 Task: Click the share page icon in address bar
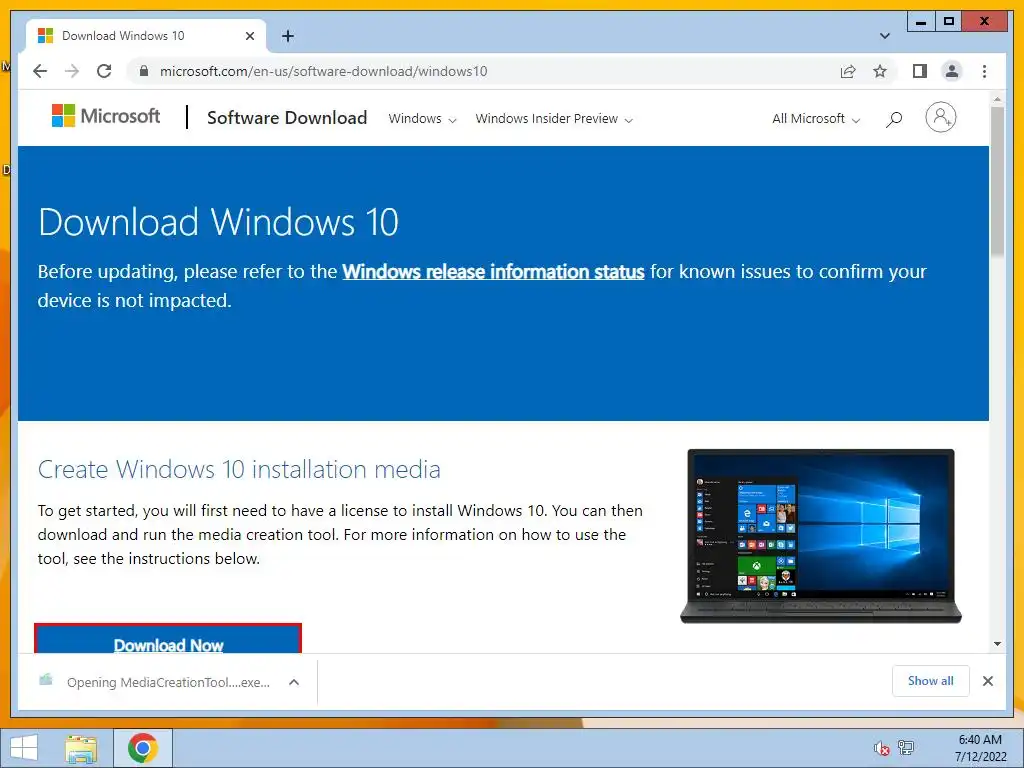(x=848, y=71)
